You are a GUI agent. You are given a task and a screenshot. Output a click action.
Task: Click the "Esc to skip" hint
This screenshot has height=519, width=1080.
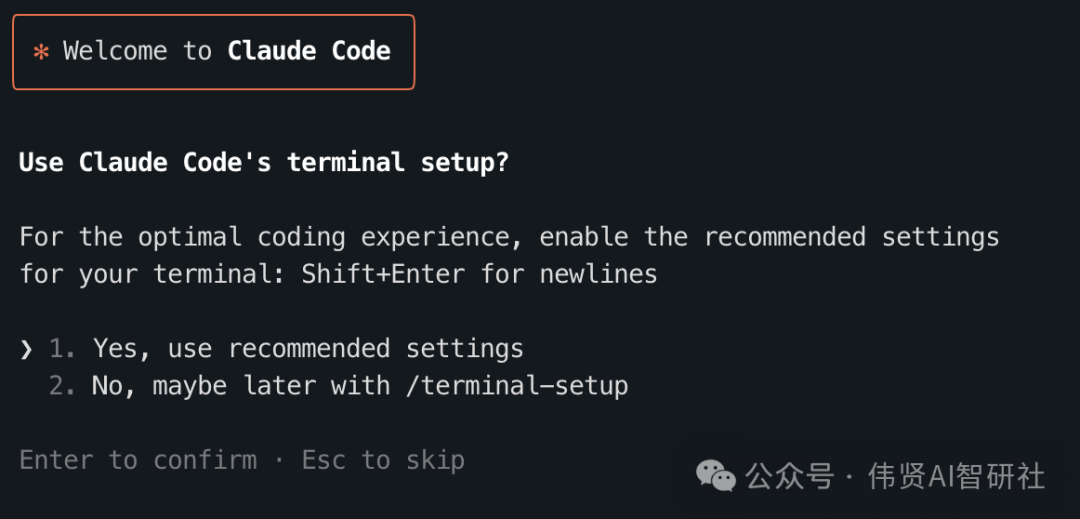click(x=383, y=460)
